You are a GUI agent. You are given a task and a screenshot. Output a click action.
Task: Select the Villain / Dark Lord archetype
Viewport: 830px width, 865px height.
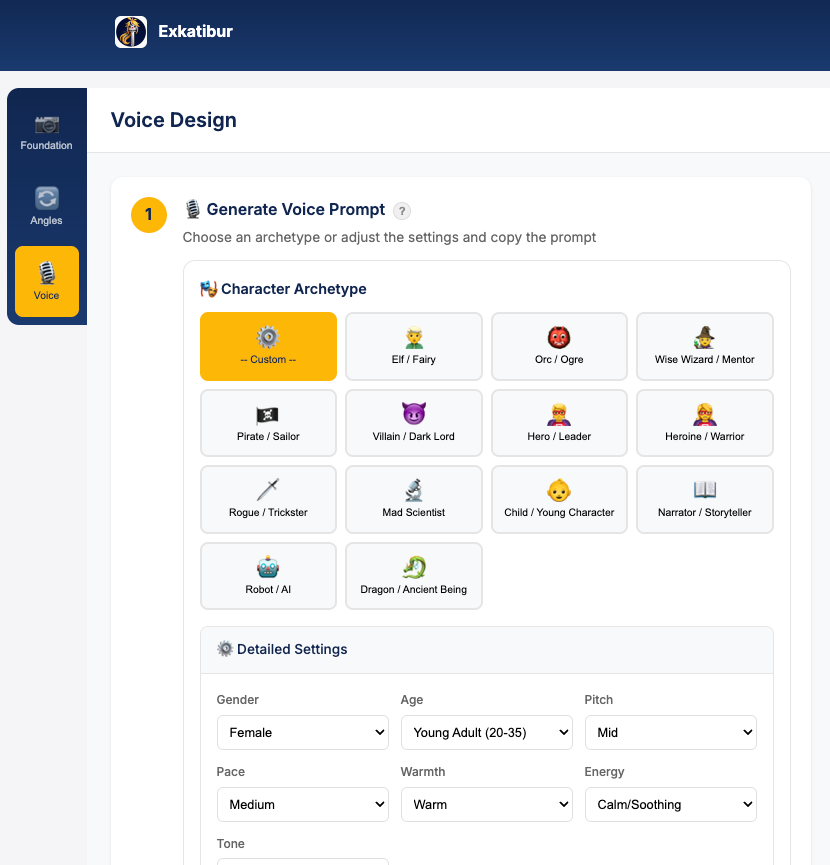pyautogui.click(x=414, y=423)
